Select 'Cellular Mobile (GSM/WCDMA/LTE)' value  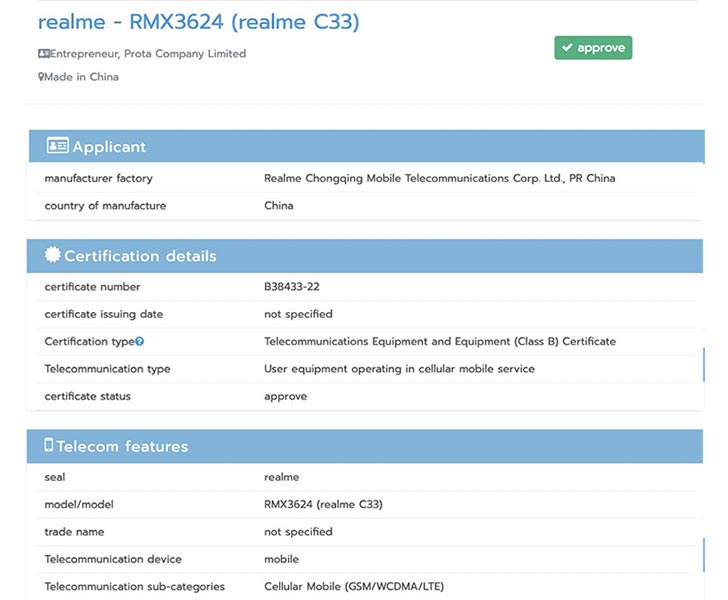click(x=354, y=587)
